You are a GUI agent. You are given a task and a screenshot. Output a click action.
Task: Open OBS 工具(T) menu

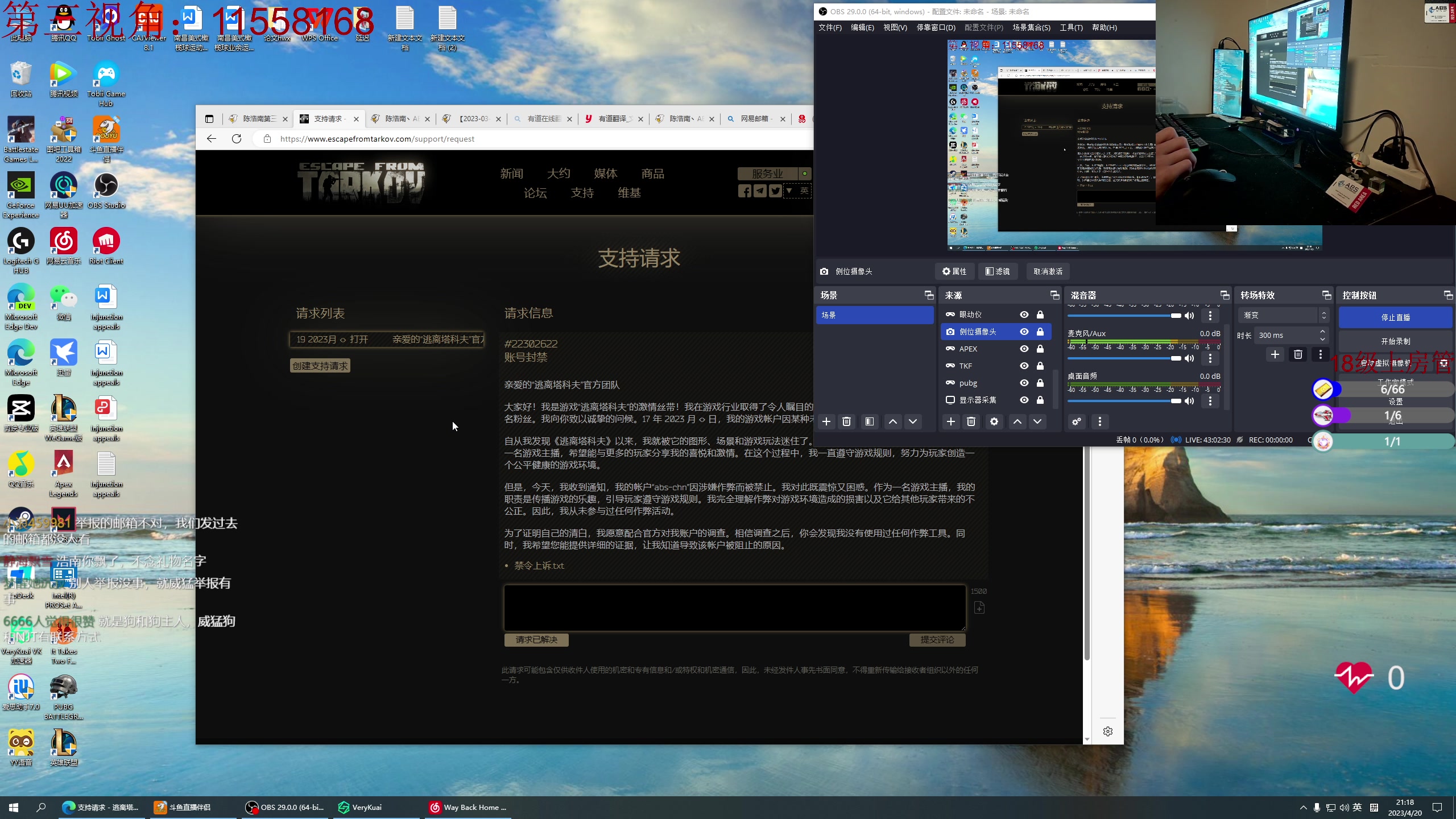(1071, 27)
